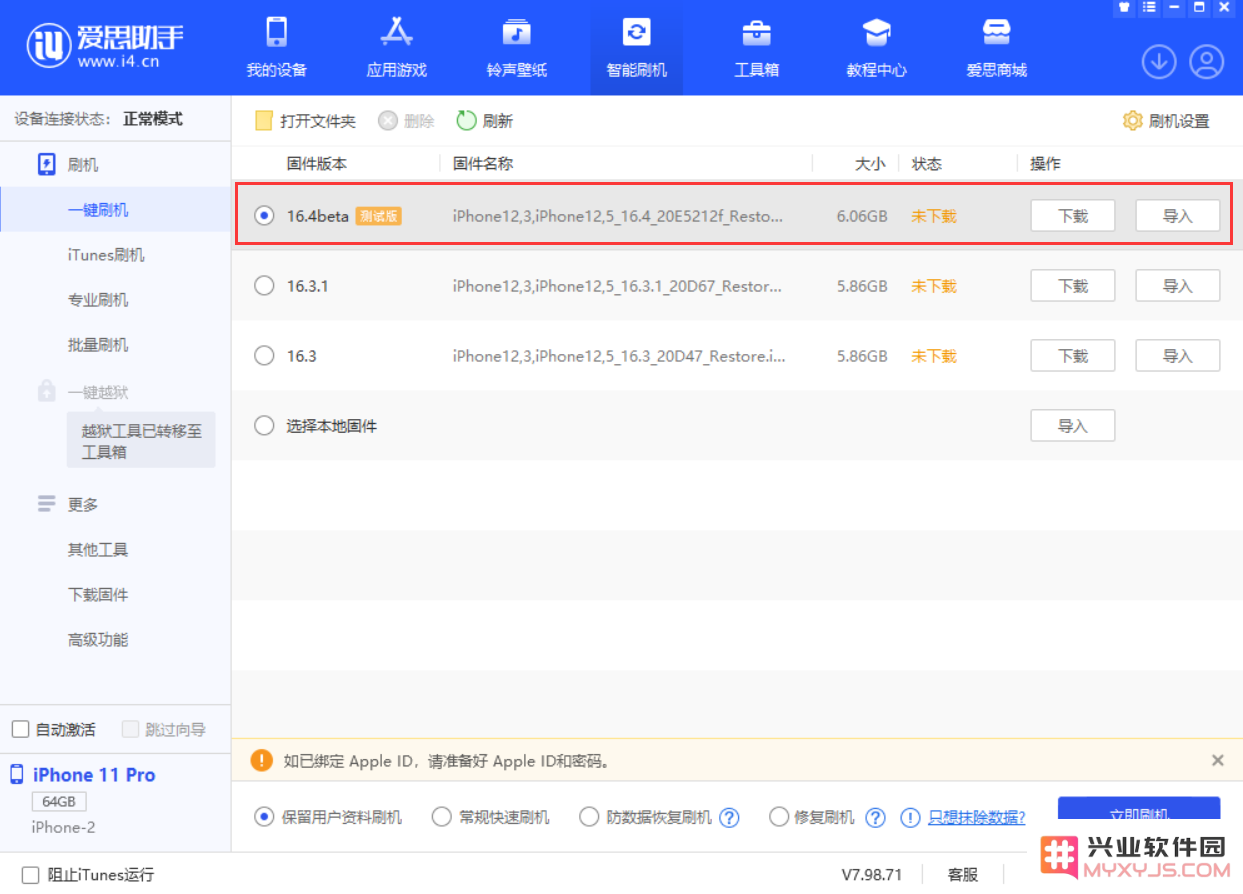Viewport: 1243px width, 894px height.
Task: Click info icon before 只想抹除数据
Action: (x=910, y=817)
